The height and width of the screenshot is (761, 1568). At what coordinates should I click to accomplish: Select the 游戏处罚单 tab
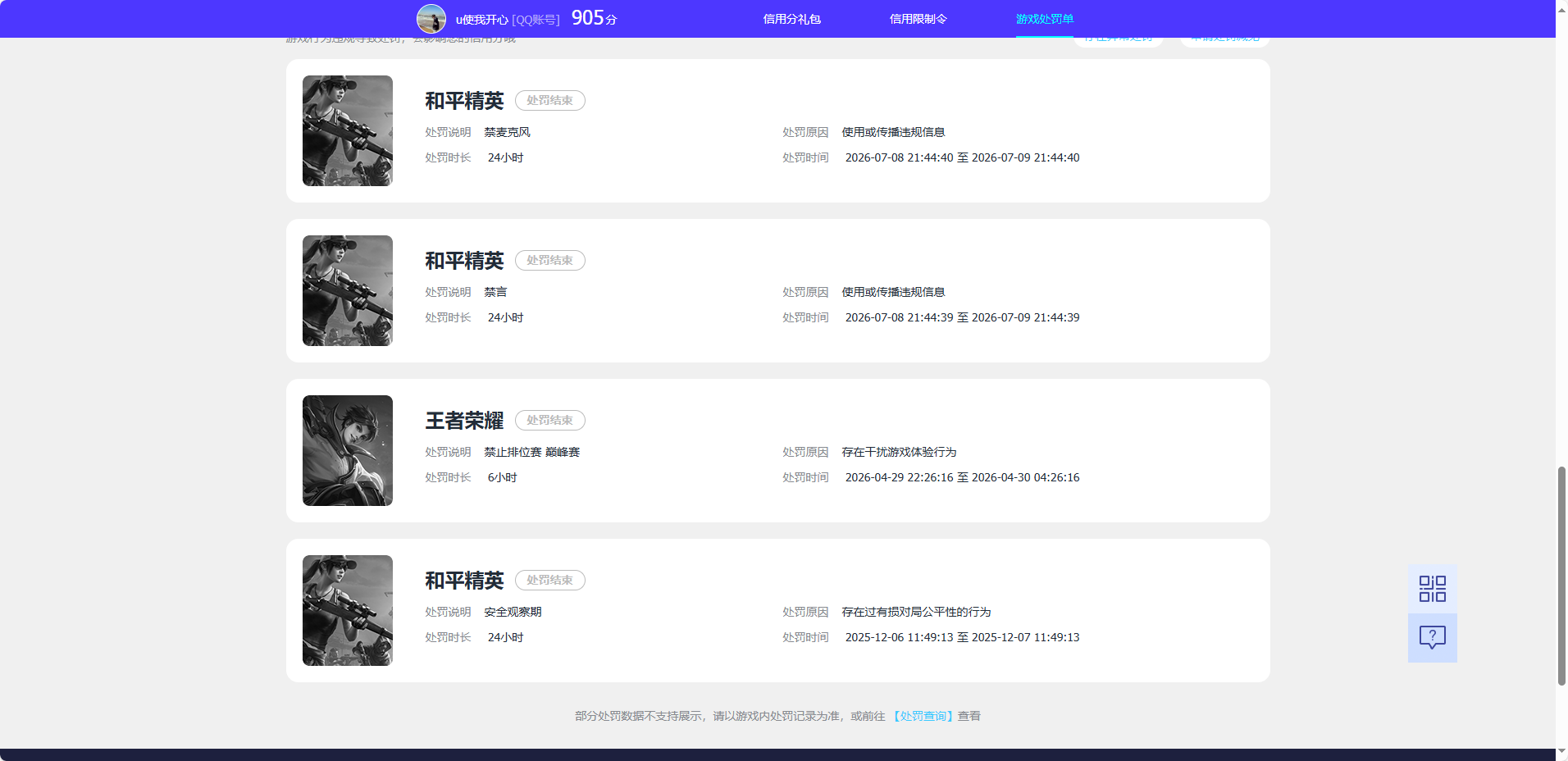1044,19
